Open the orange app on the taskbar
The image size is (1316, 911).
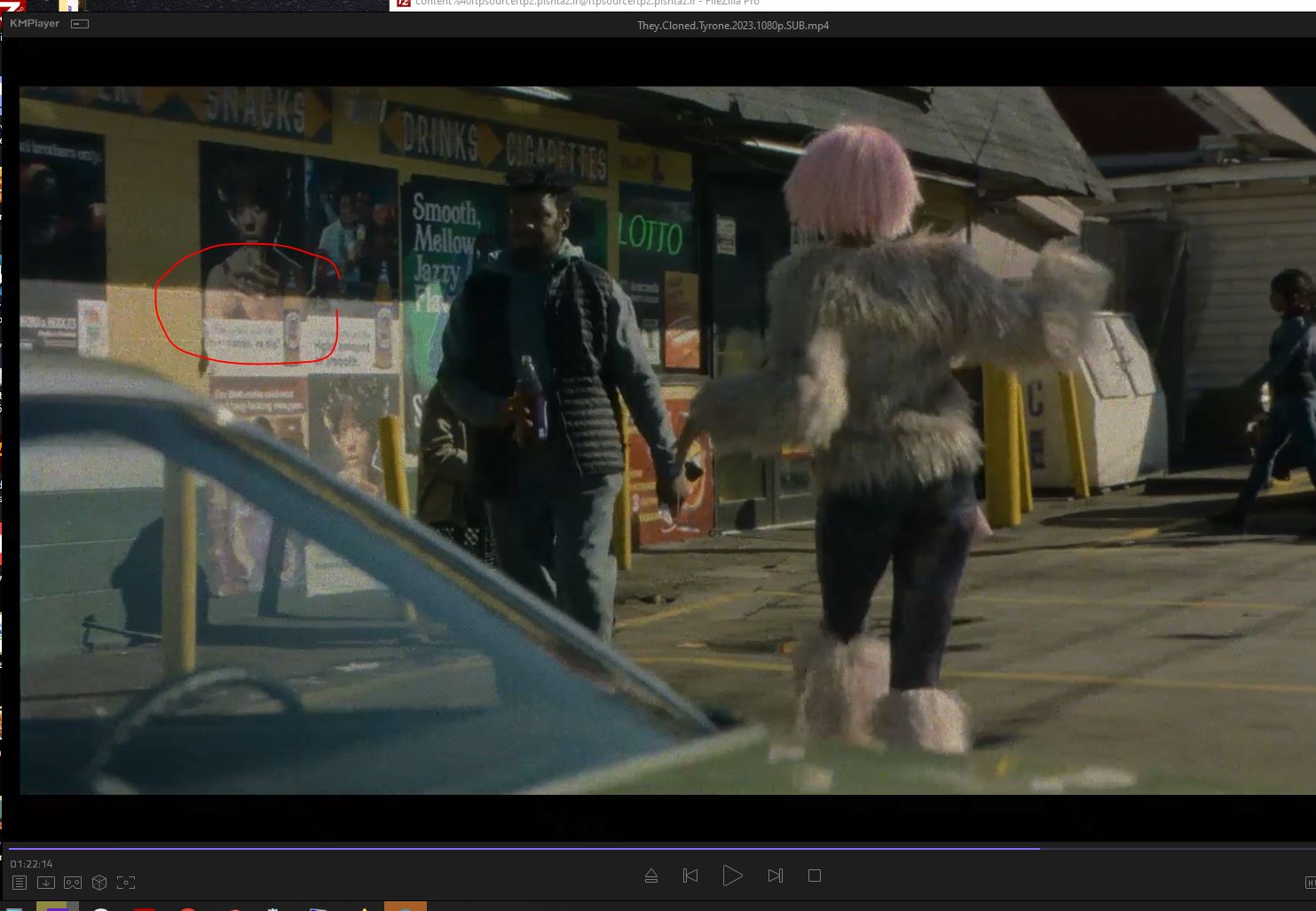406,907
